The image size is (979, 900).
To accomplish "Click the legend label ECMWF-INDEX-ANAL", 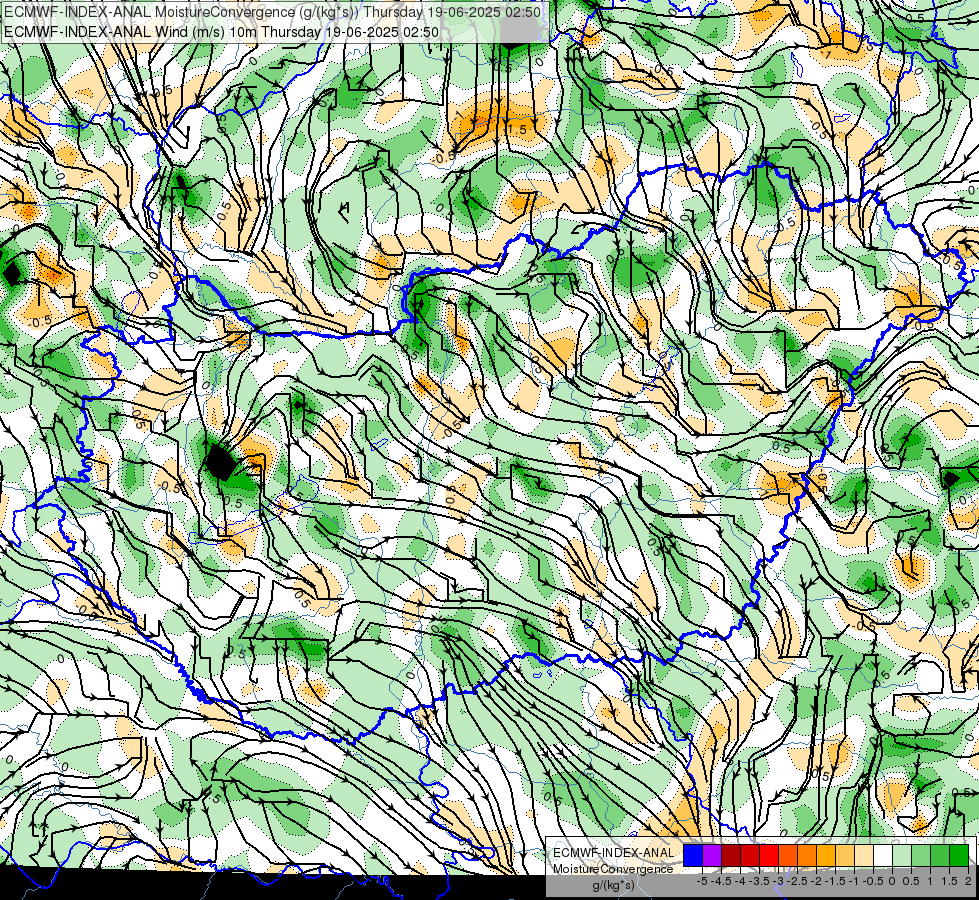I will (x=613, y=853).
